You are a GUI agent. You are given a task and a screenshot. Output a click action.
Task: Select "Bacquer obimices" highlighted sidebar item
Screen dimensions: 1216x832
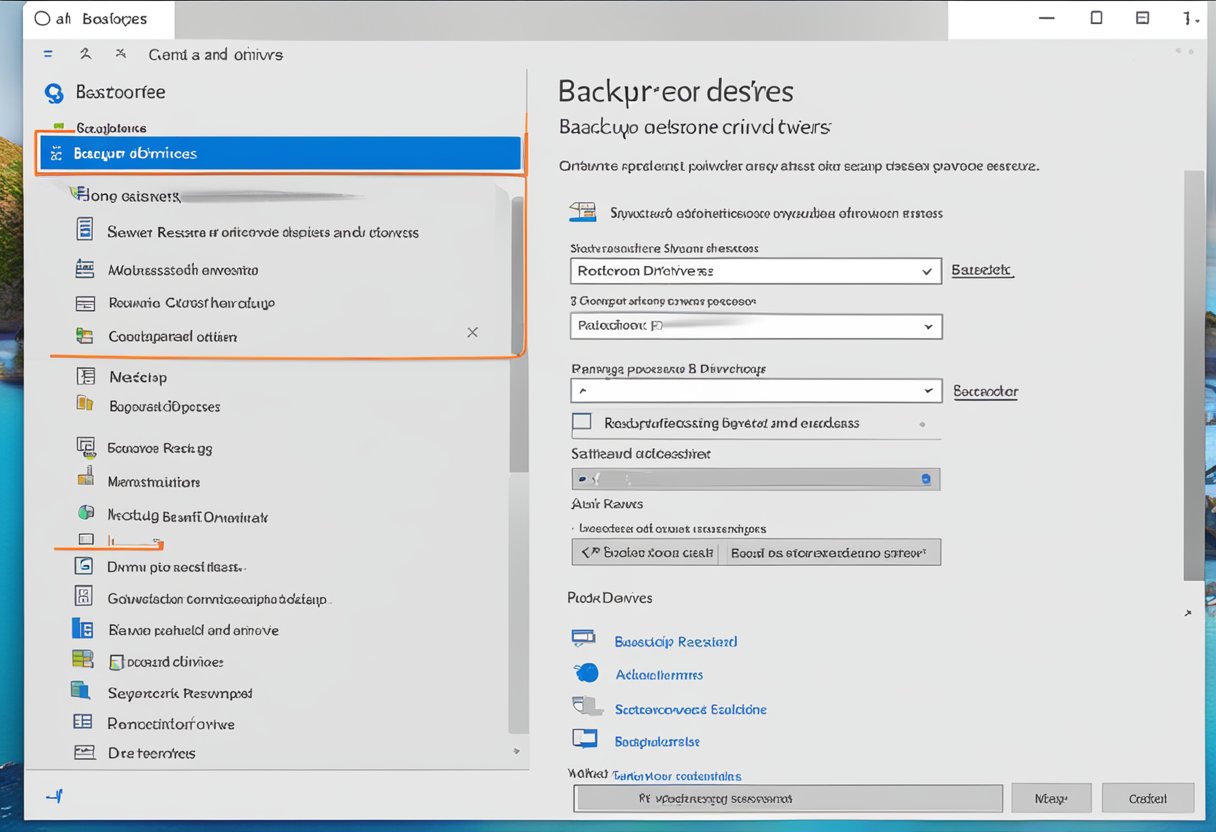coord(280,154)
